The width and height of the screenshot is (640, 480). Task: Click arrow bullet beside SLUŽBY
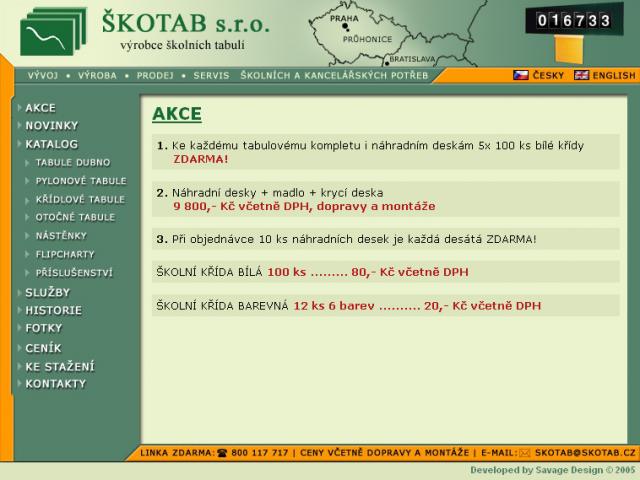point(20,292)
